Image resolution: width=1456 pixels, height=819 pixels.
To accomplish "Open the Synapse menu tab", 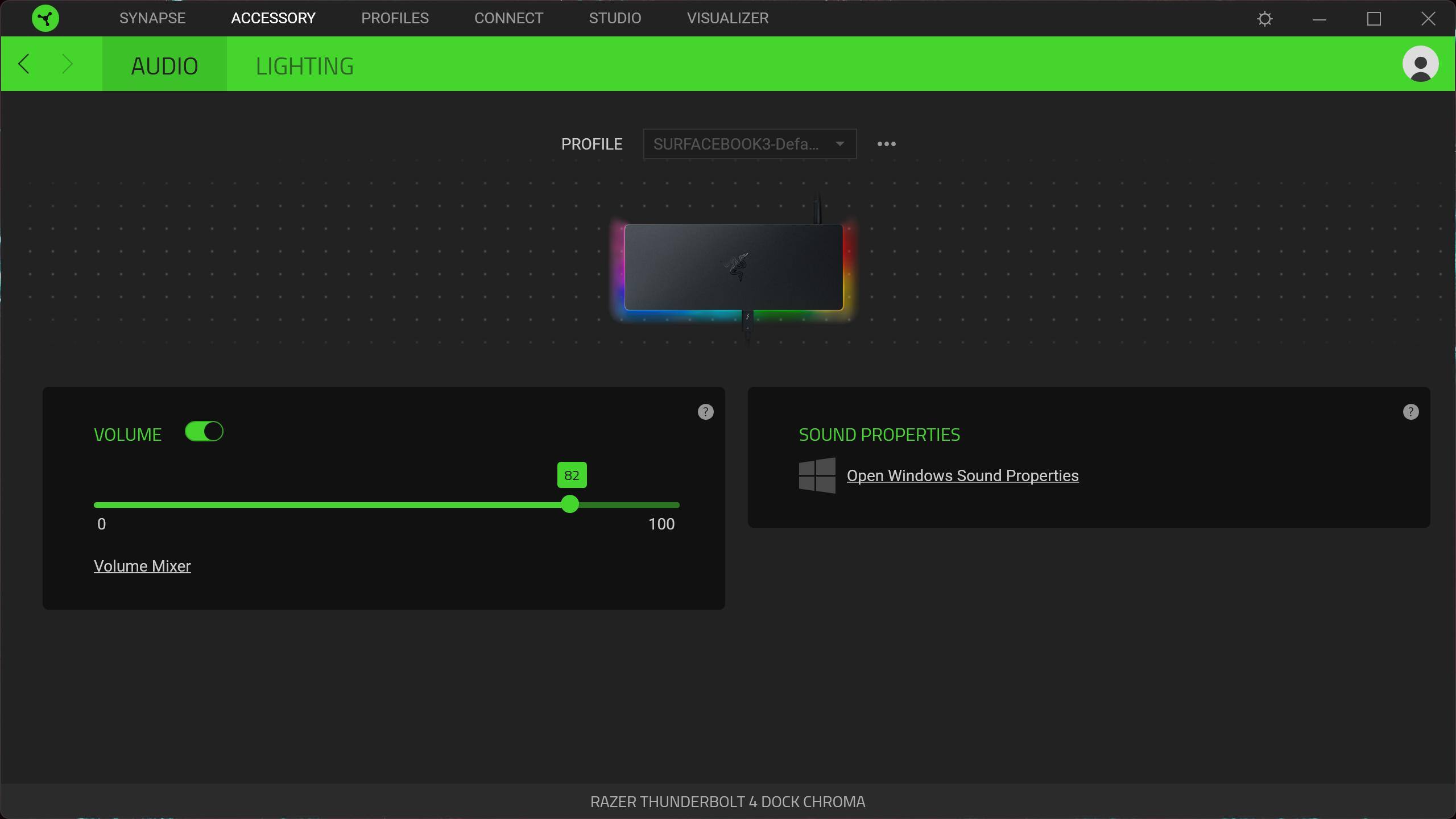I will 152,18.
